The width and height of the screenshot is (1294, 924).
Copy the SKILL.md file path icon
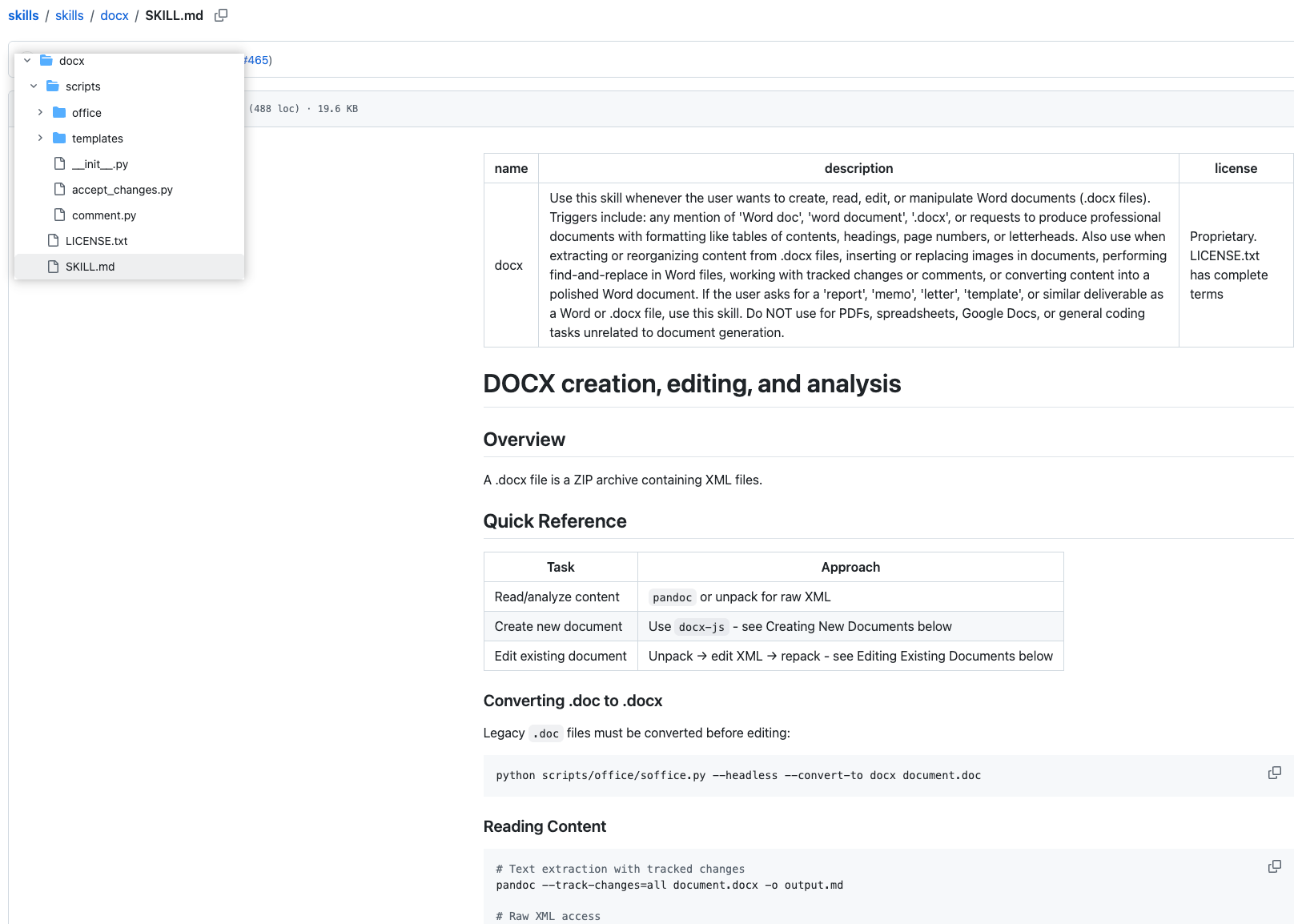click(221, 15)
